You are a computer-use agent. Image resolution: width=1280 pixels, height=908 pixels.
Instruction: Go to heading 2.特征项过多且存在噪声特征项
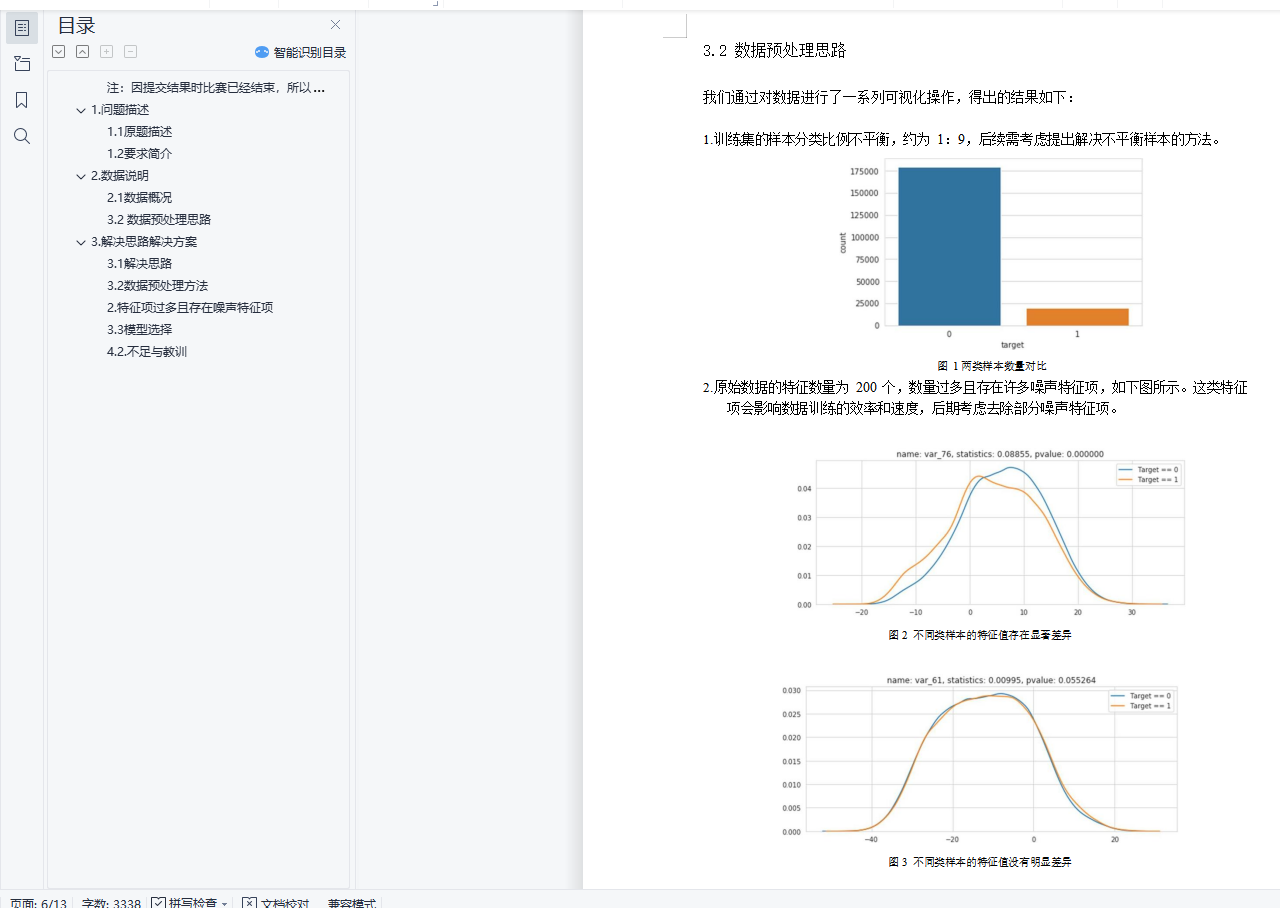click(190, 308)
